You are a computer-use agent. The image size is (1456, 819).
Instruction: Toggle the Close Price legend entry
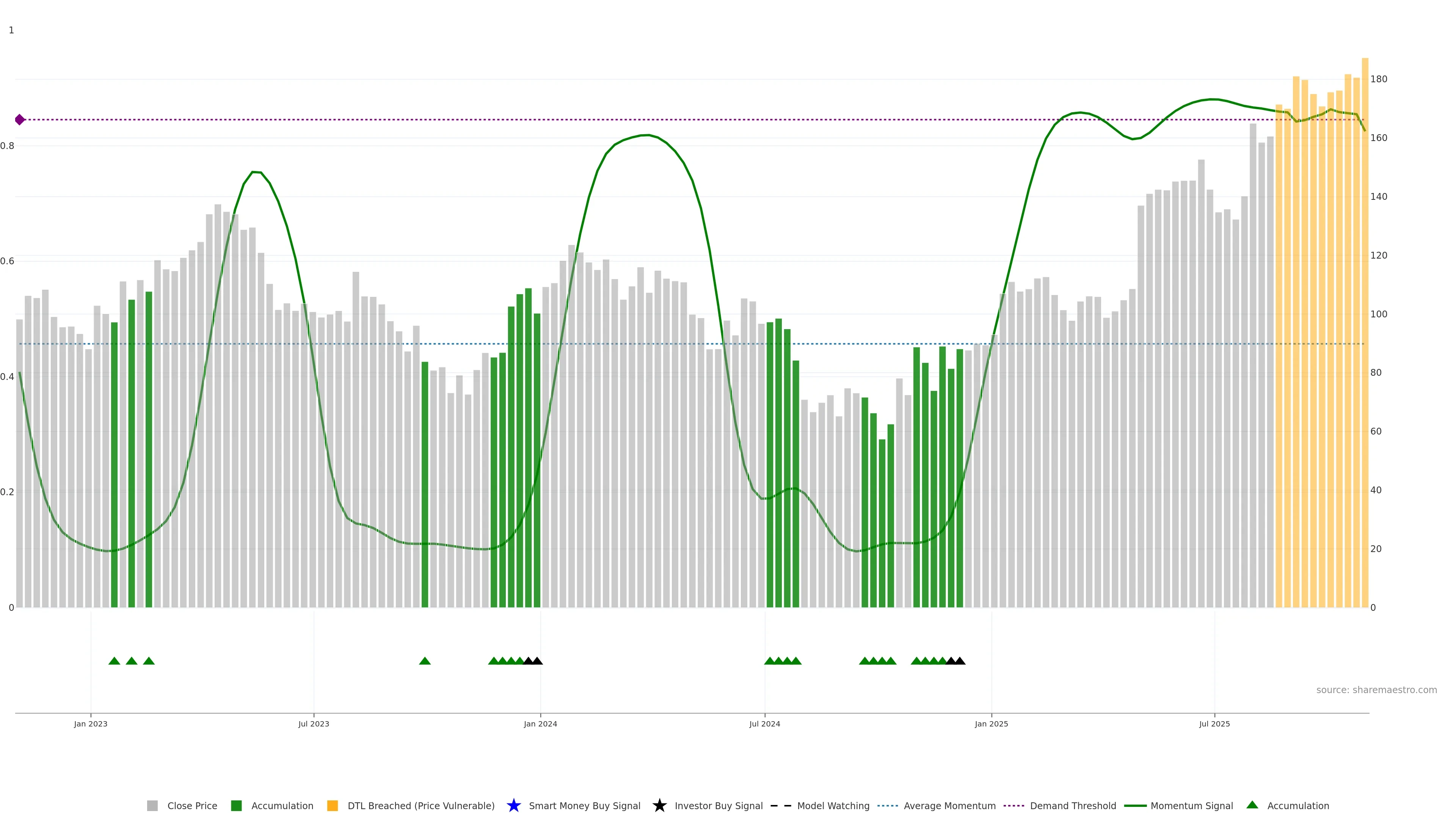pyautogui.click(x=191, y=805)
